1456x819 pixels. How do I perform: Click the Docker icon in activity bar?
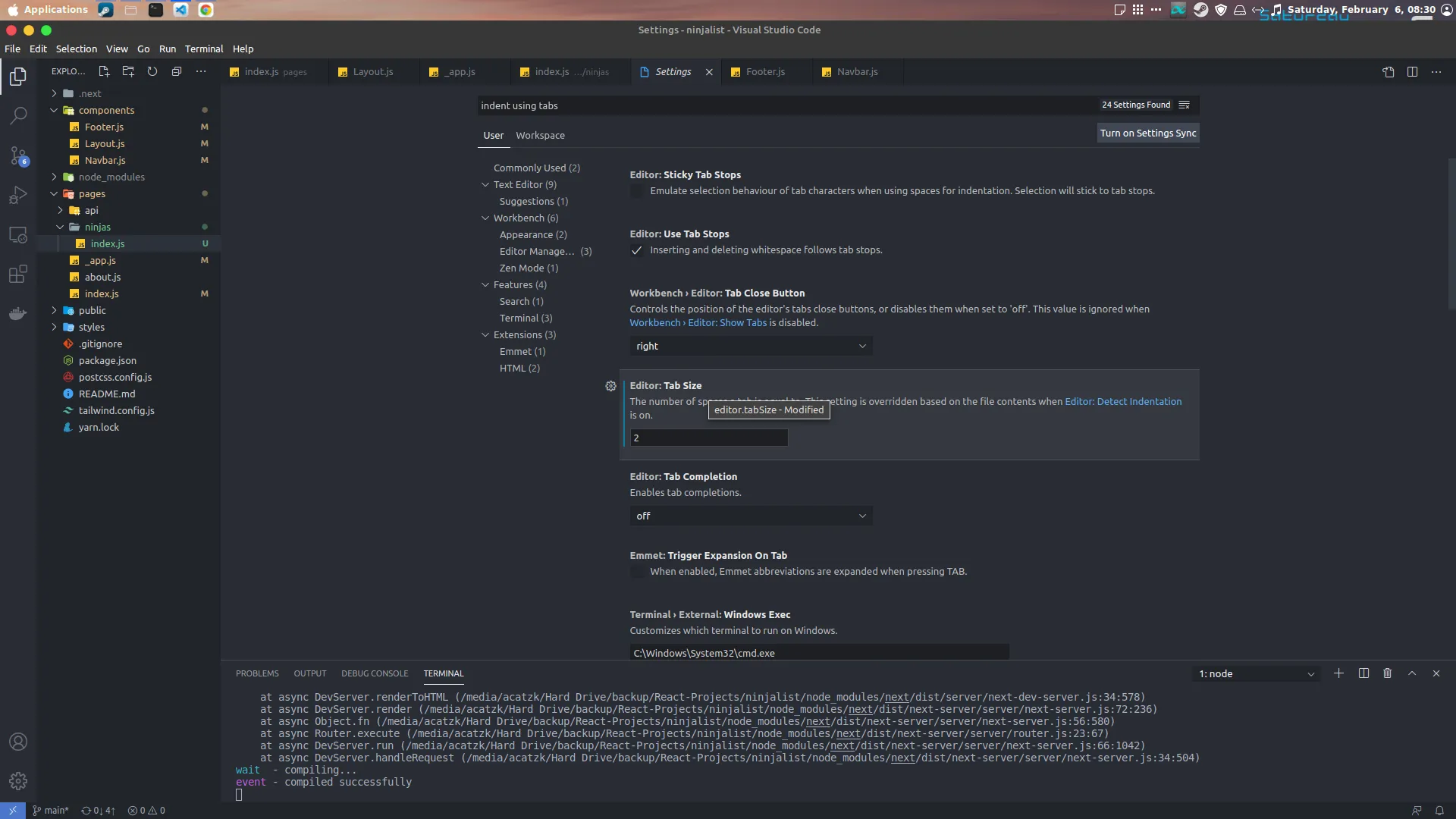pyautogui.click(x=18, y=313)
